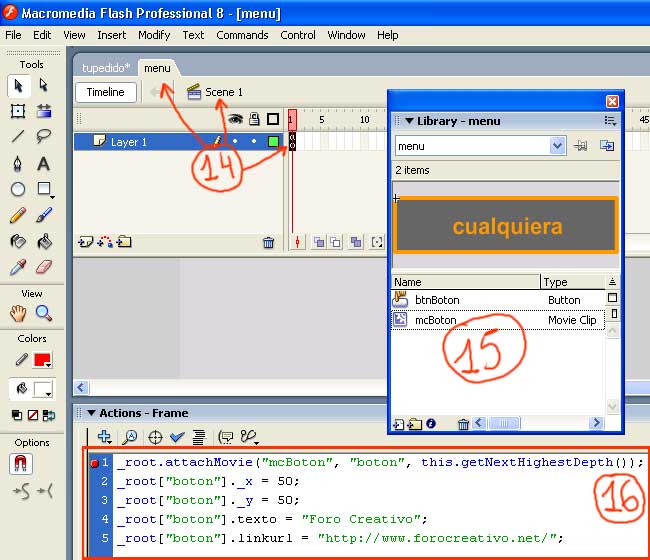Toggle Layer 1 visibility dot
The image size is (650, 560).
tap(235, 141)
